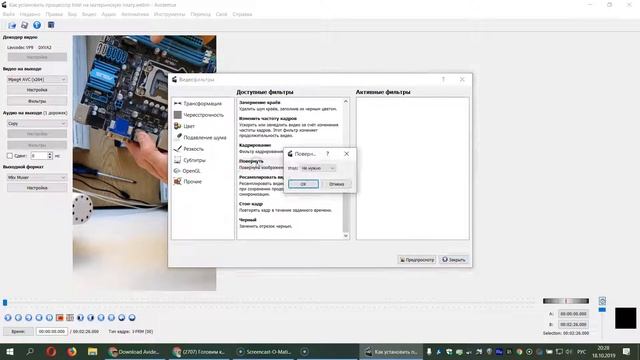Screen dimensions: 640x360
Task: Select the Прочие filter category
Action: pyautogui.click(x=188, y=182)
